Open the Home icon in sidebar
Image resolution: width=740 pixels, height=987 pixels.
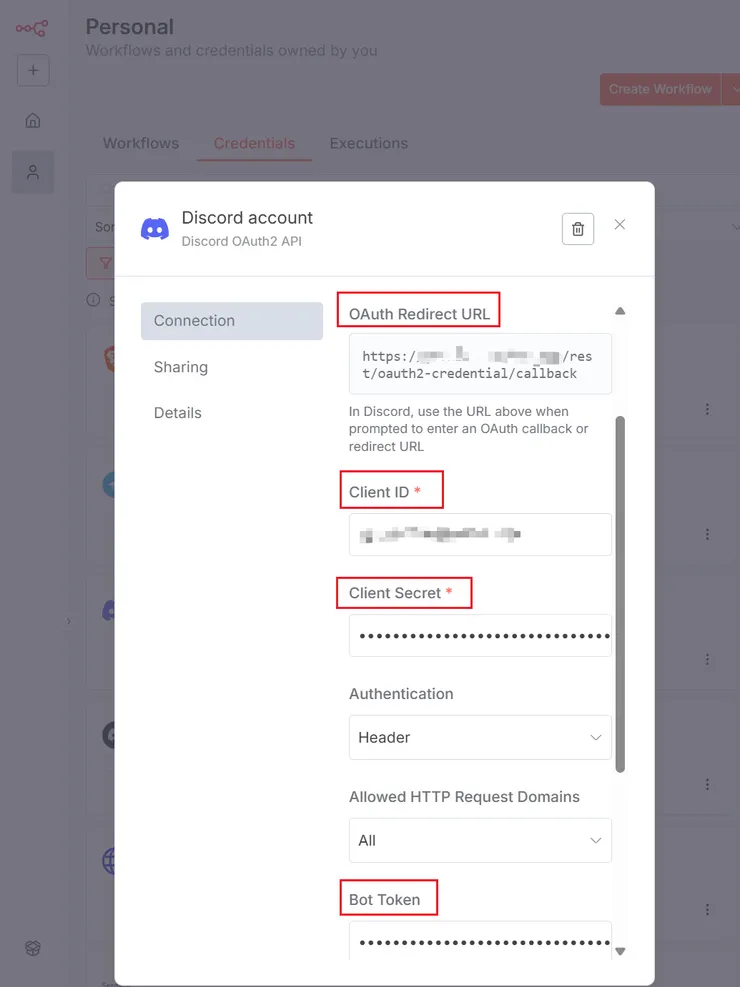pos(33,120)
